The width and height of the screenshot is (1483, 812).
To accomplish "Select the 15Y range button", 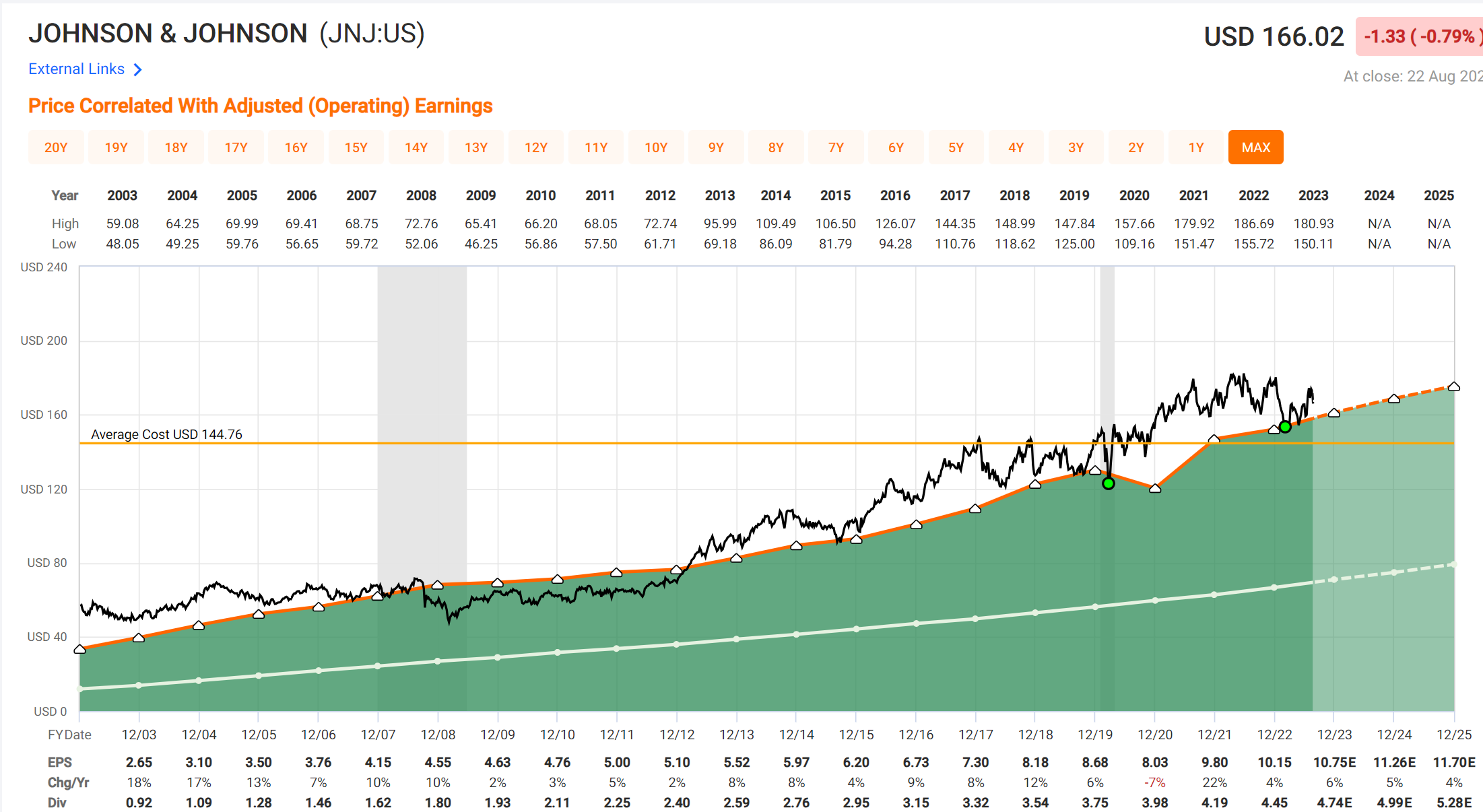I will pyautogui.click(x=356, y=147).
